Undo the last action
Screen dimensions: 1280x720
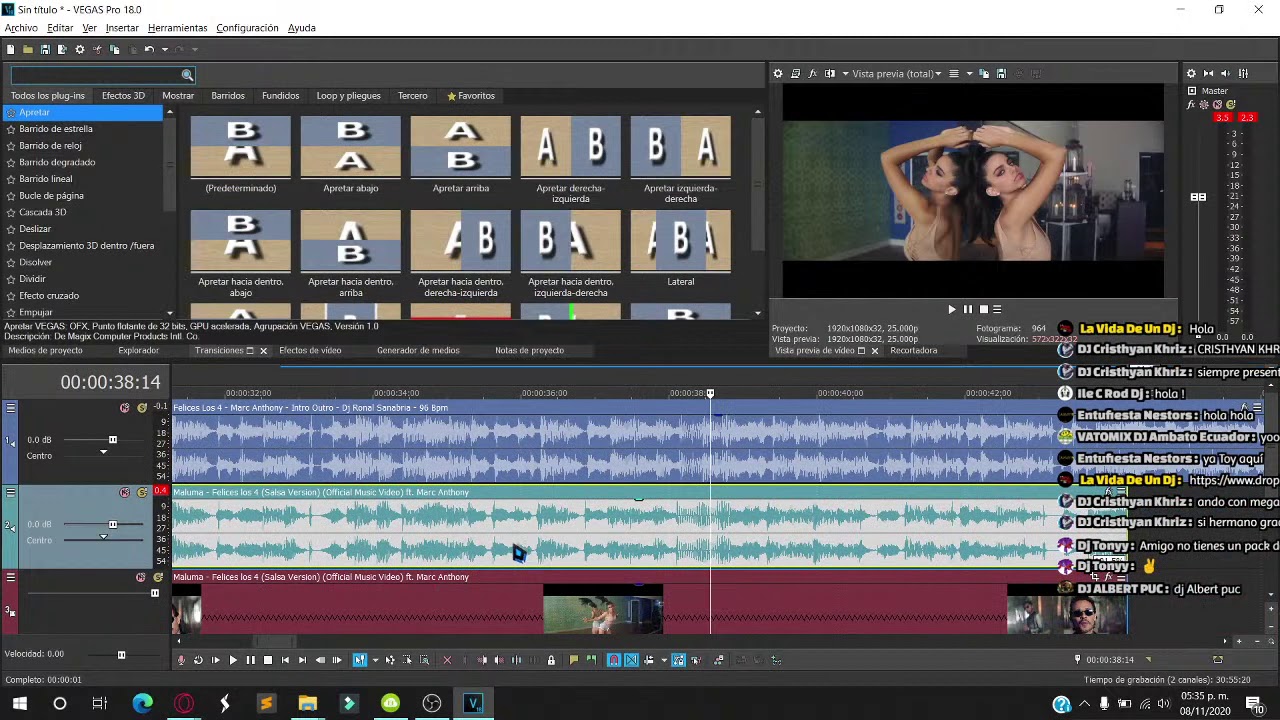148,49
